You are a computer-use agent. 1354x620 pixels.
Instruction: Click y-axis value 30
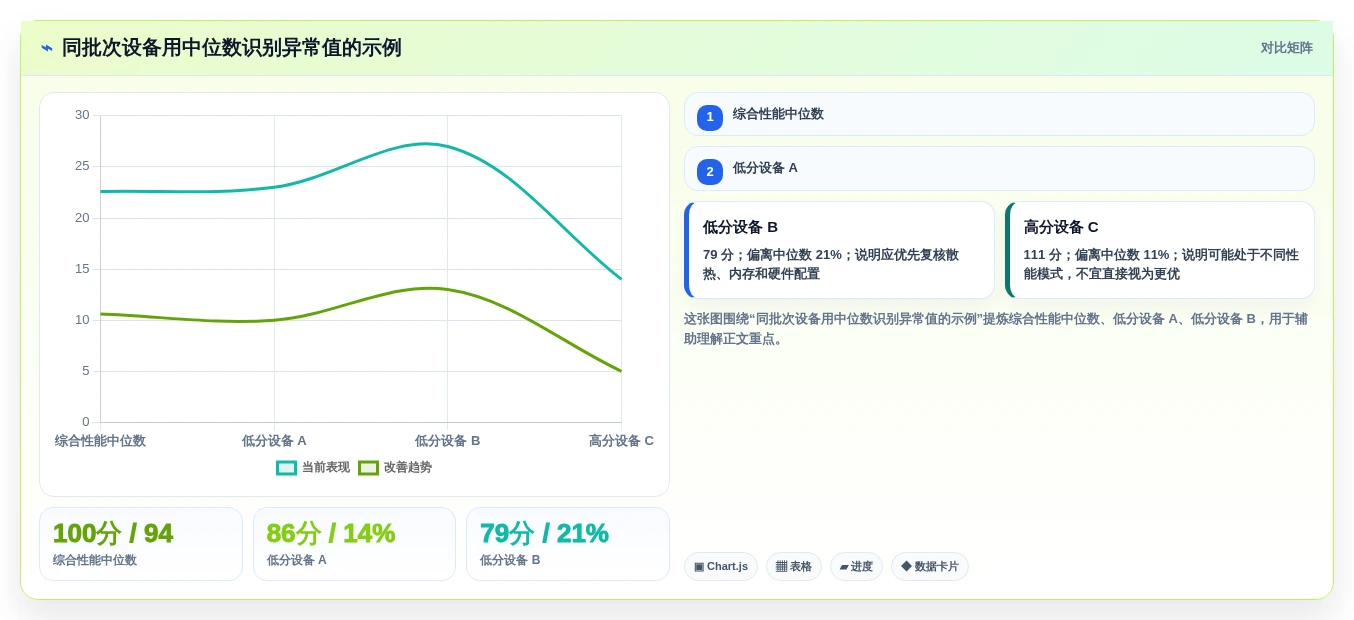(x=82, y=115)
